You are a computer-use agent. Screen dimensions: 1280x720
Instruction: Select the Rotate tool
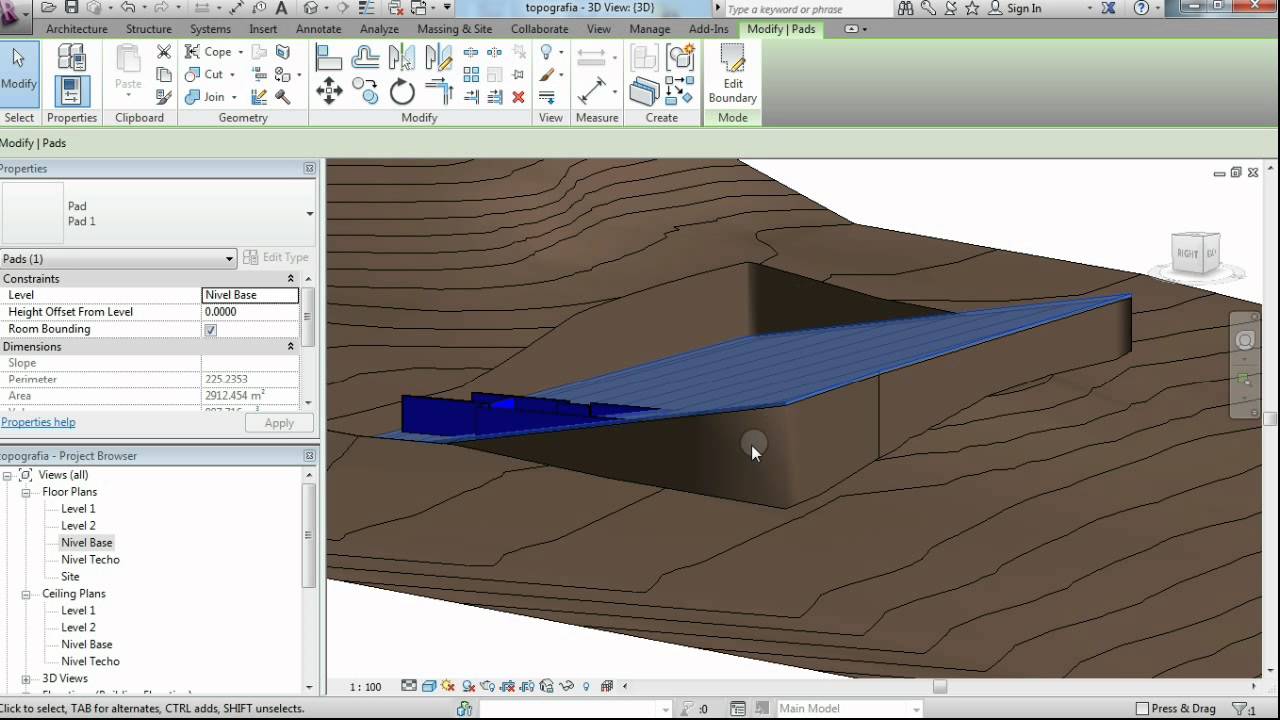tap(402, 92)
